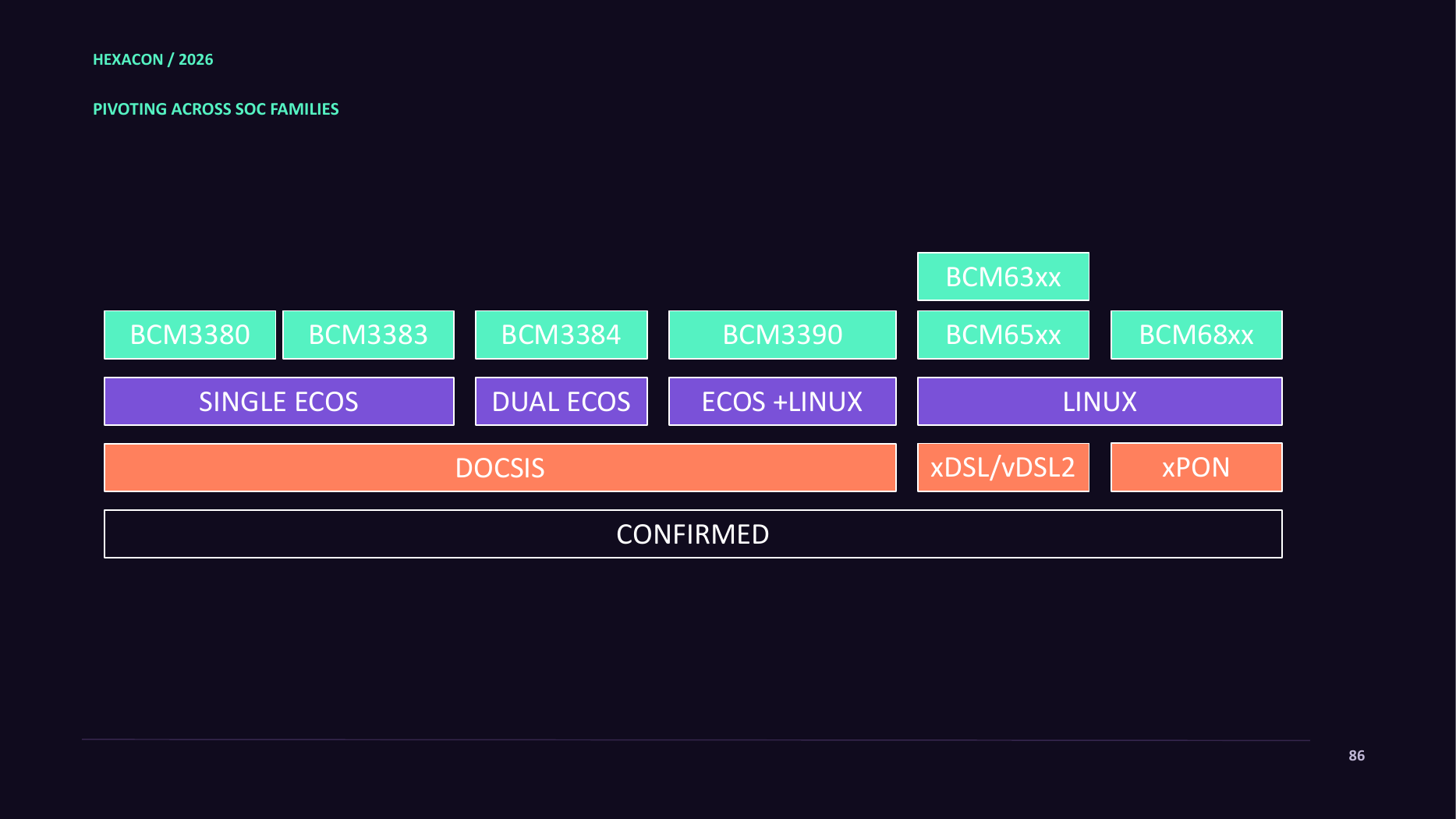Click the BCM3380 box
The height and width of the screenshot is (819, 1456).
click(190, 335)
